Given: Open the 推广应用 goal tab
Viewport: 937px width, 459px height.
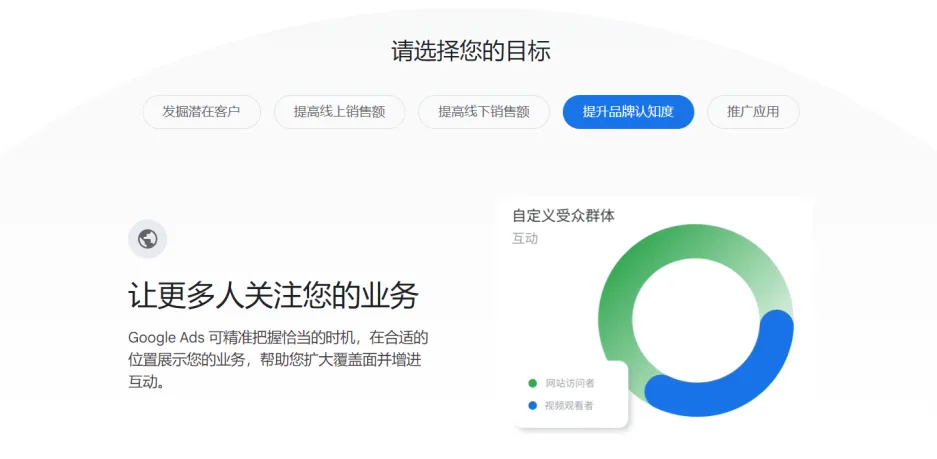Looking at the screenshot, I should (753, 112).
